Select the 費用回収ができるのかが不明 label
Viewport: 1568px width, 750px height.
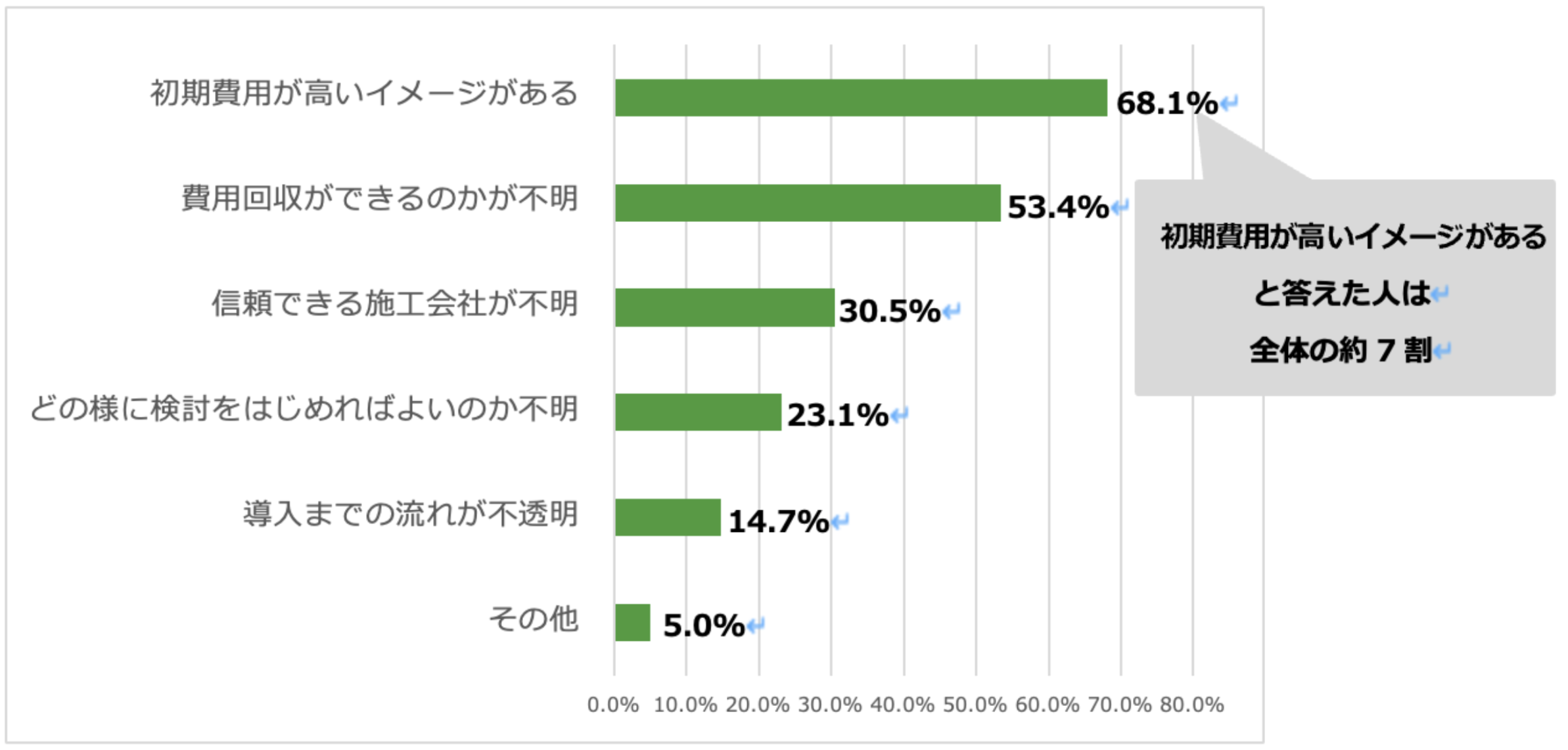[x=379, y=198]
